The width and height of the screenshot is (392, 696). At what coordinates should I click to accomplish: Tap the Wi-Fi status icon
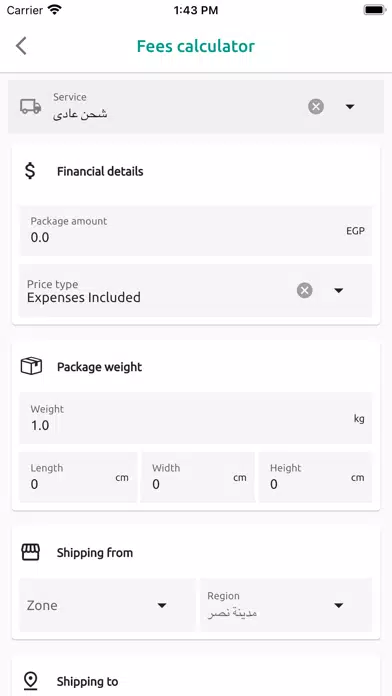[55, 10]
